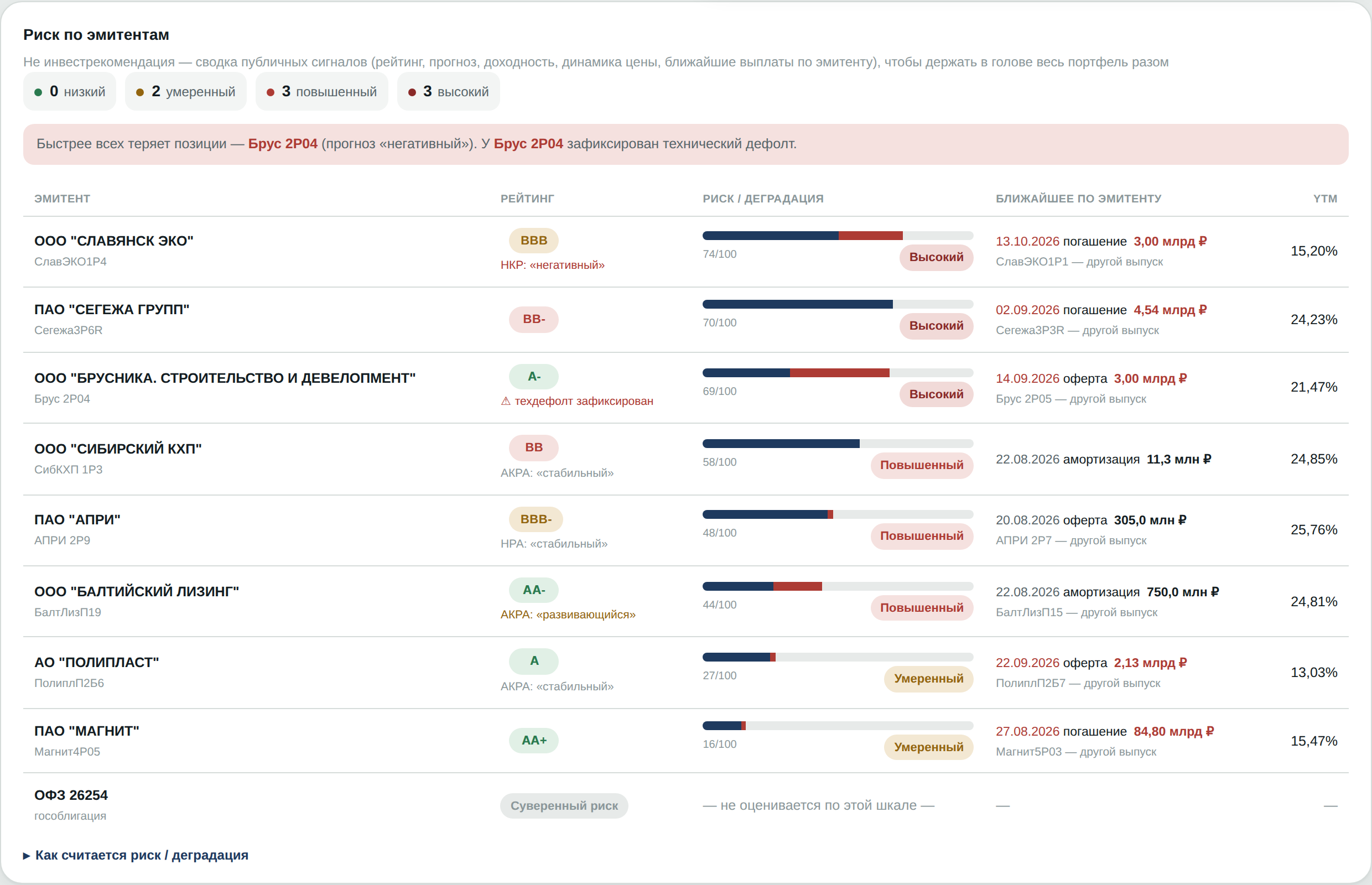1372x885 pixels.
Task: Click the "РИСК / ДЕГРАДАЦИЯ" column header
Action: (763, 199)
